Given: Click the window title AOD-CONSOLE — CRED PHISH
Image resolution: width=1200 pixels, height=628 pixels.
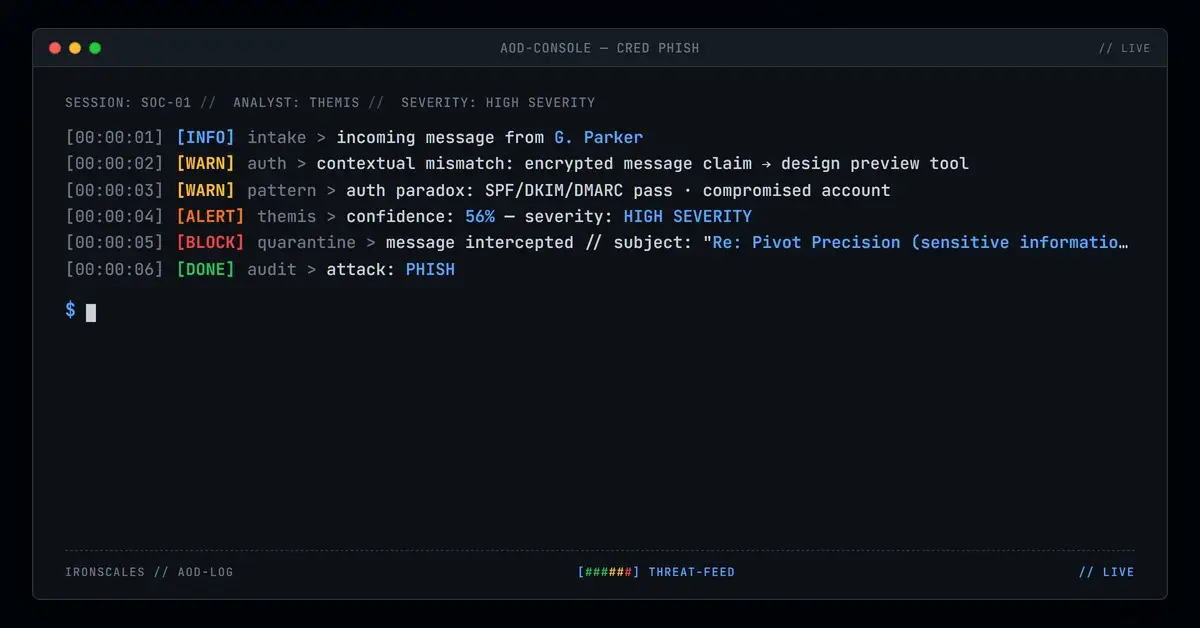Looking at the screenshot, I should [600, 48].
